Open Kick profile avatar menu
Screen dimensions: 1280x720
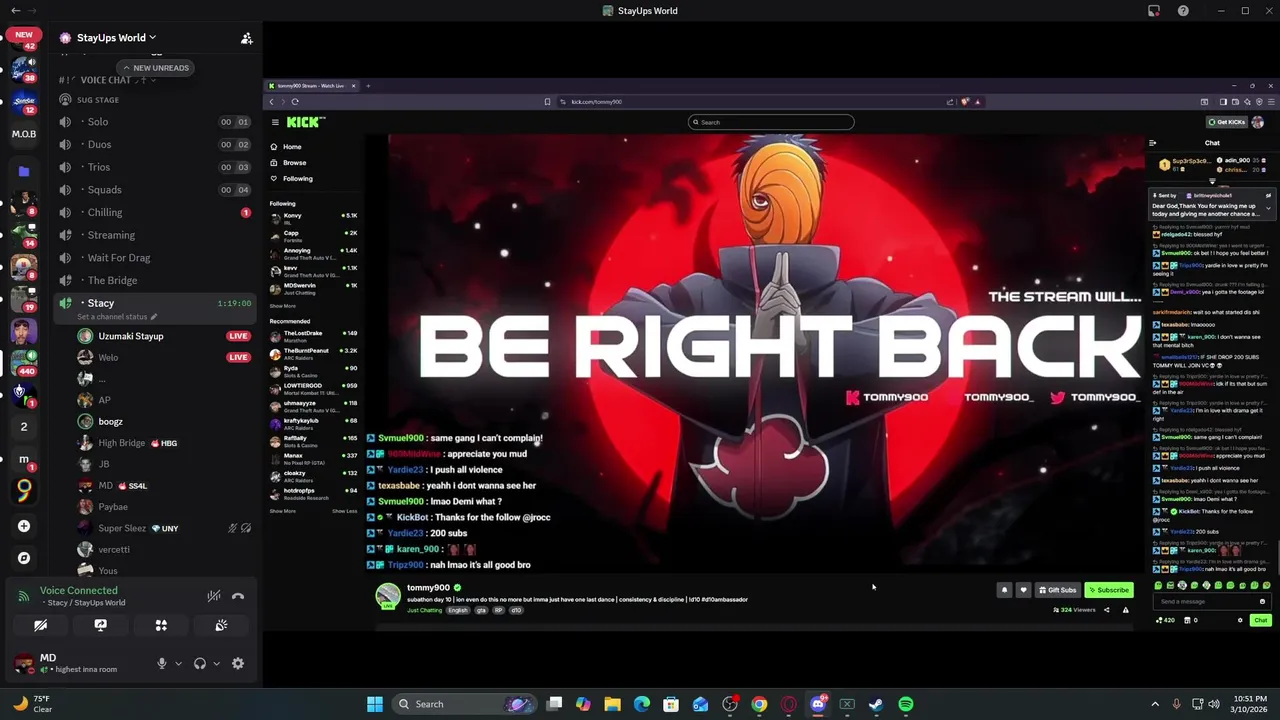(1257, 122)
